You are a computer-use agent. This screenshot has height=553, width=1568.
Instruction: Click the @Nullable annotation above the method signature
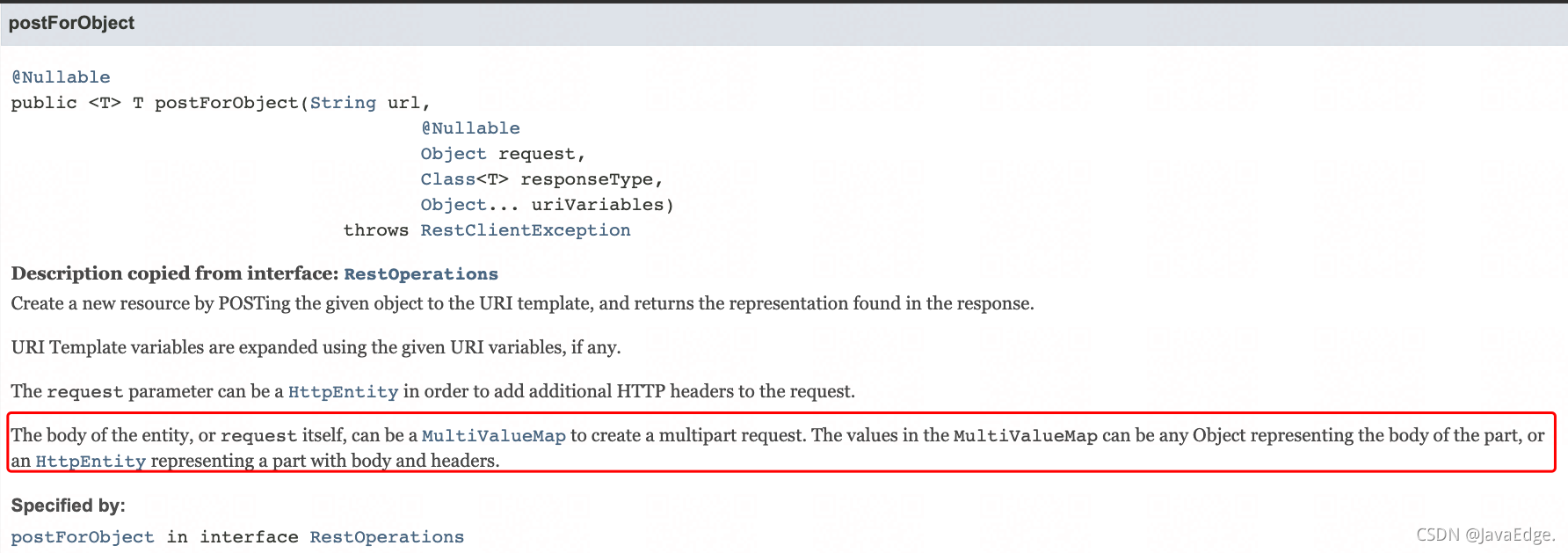click(61, 77)
